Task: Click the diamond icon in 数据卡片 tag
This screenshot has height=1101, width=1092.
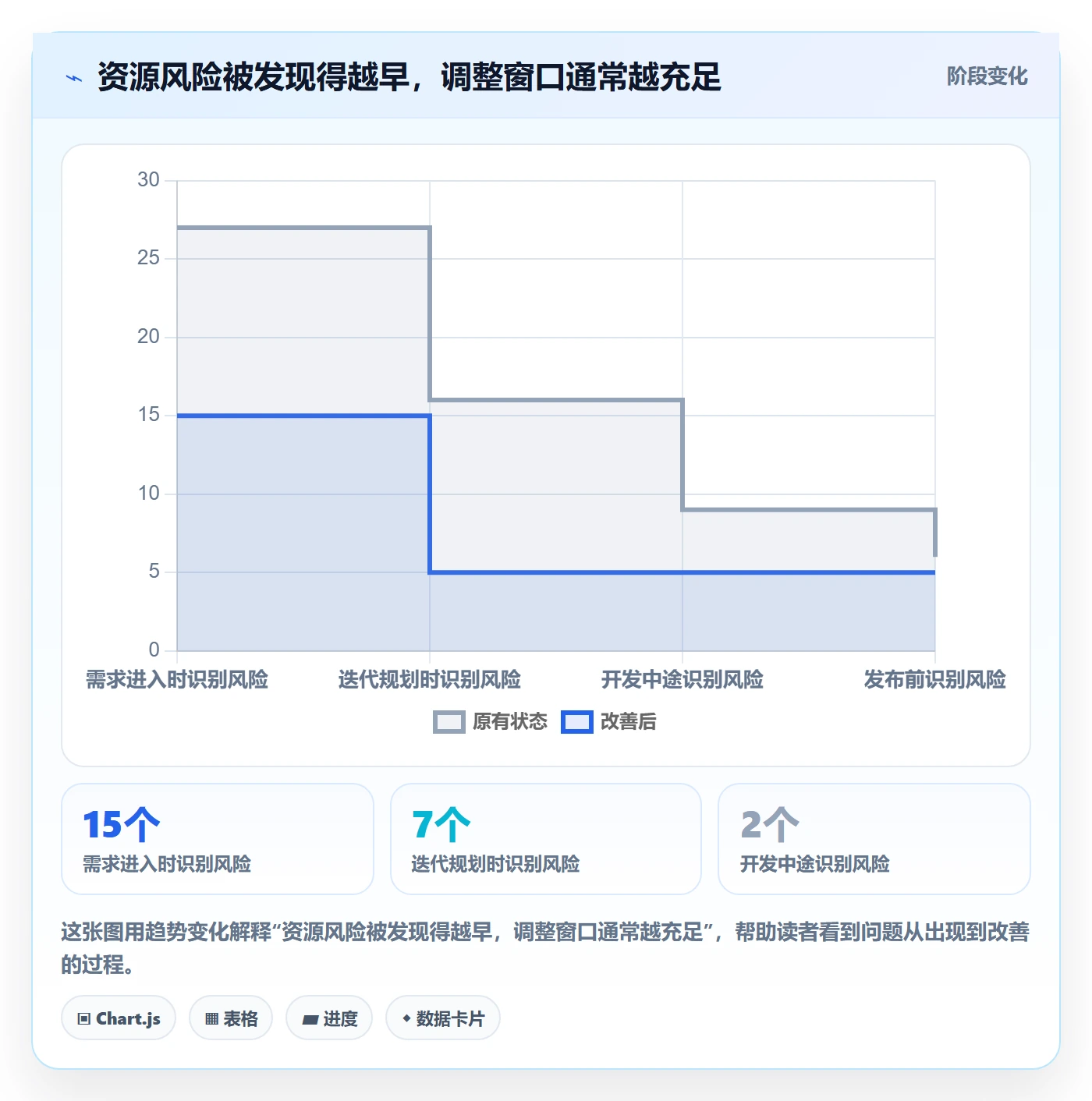Action: [x=406, y=1018]
